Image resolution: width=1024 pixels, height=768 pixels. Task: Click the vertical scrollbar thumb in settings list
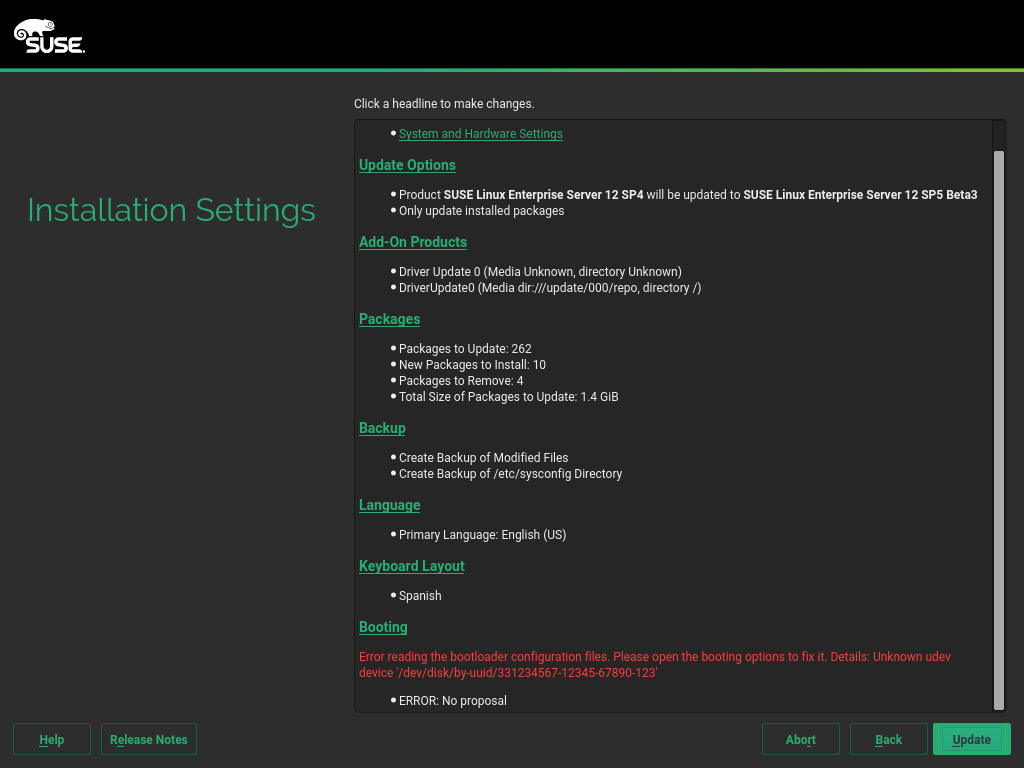(998, 430)
